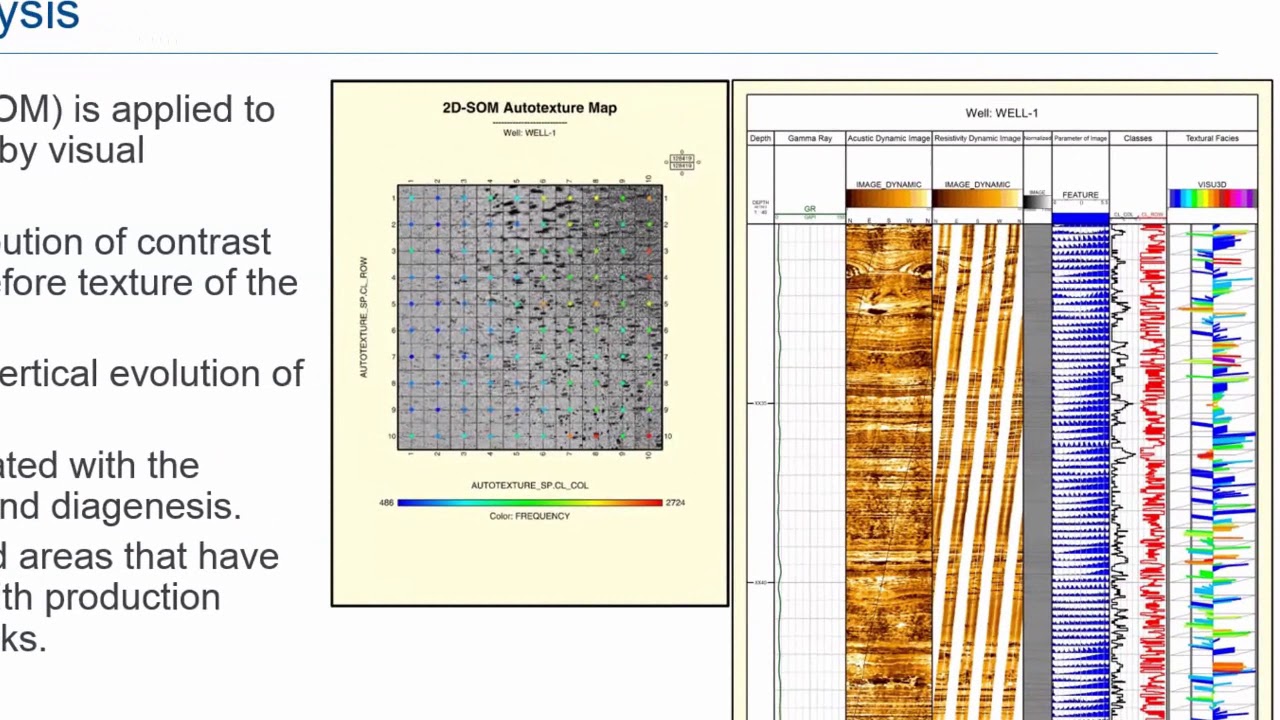Click the Resistivity Dynamic Image column header

pos(977,138)
